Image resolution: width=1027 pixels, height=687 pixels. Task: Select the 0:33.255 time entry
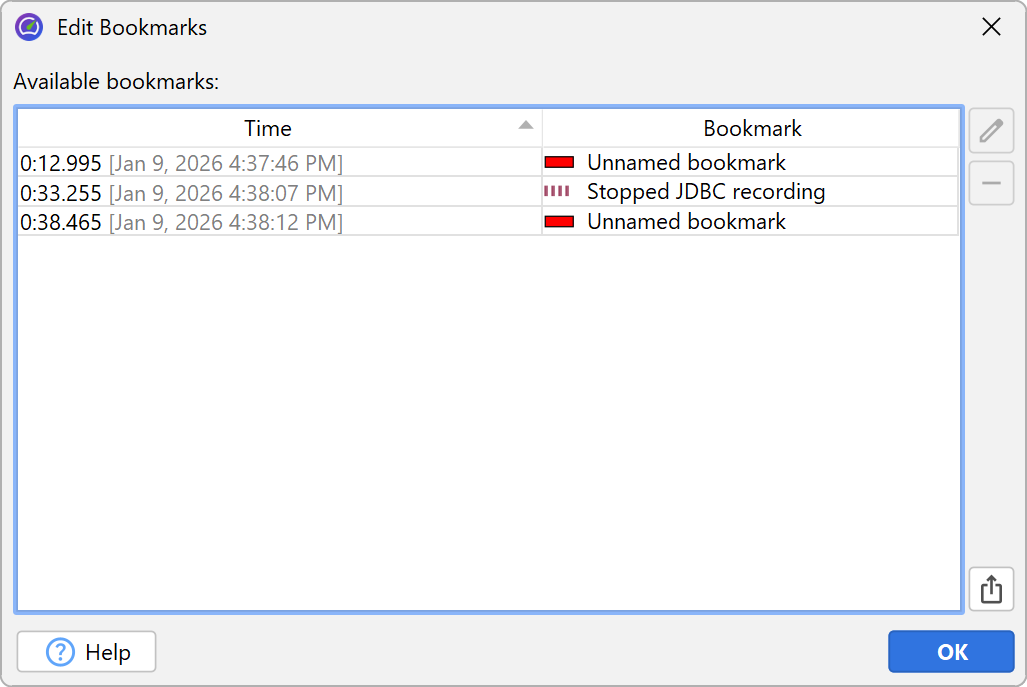(x=61, y=192)
